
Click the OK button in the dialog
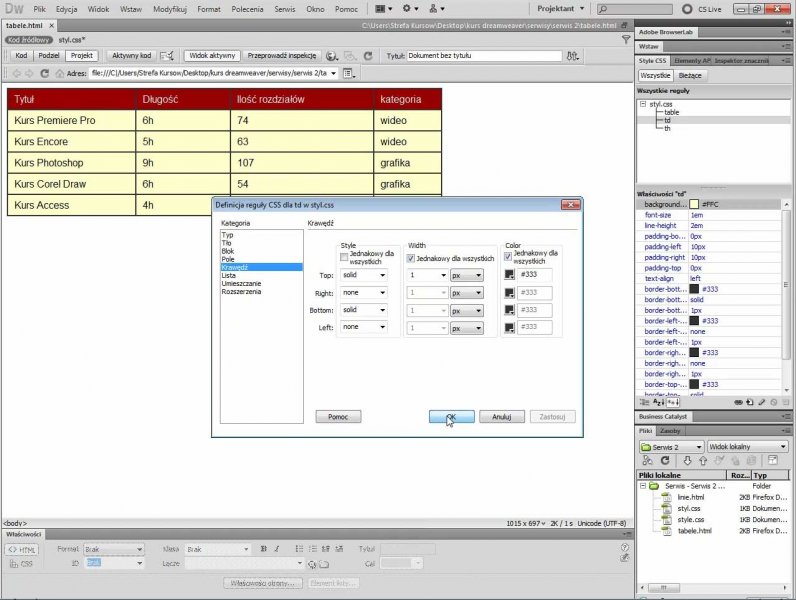(451, 416)
